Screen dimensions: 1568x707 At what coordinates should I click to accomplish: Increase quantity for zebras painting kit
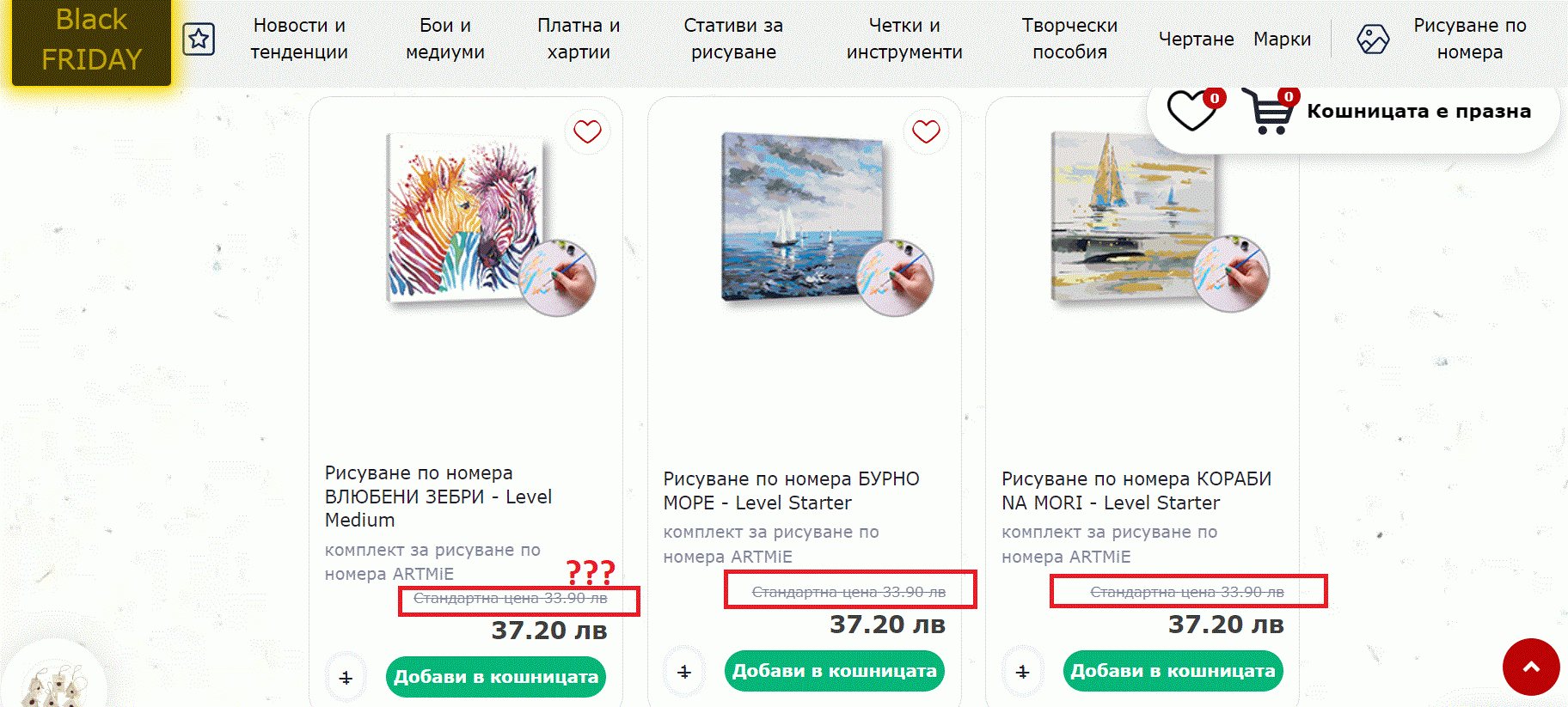[346, 678]
